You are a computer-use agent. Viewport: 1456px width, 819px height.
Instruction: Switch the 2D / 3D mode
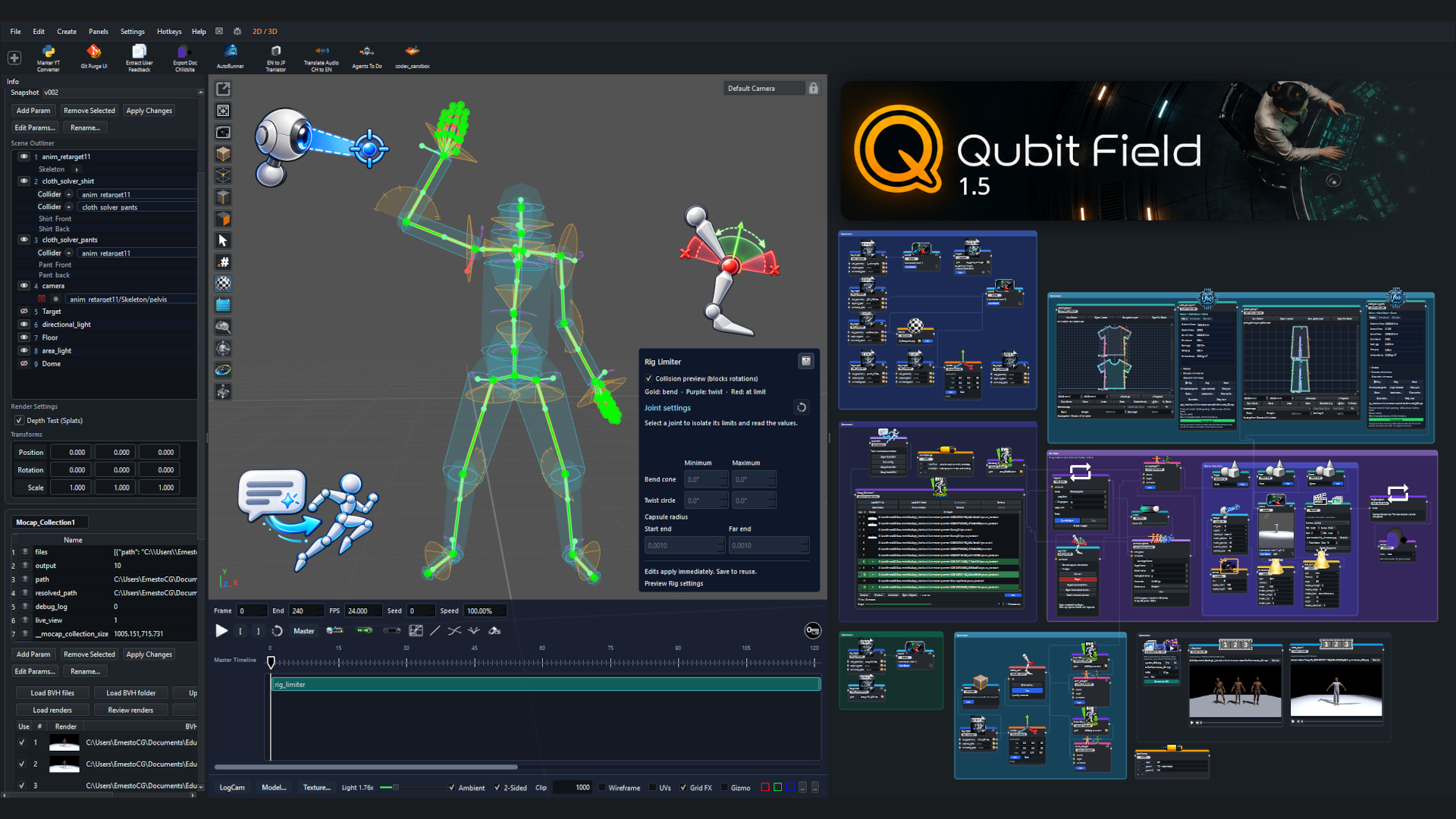(x=265, y=32)
